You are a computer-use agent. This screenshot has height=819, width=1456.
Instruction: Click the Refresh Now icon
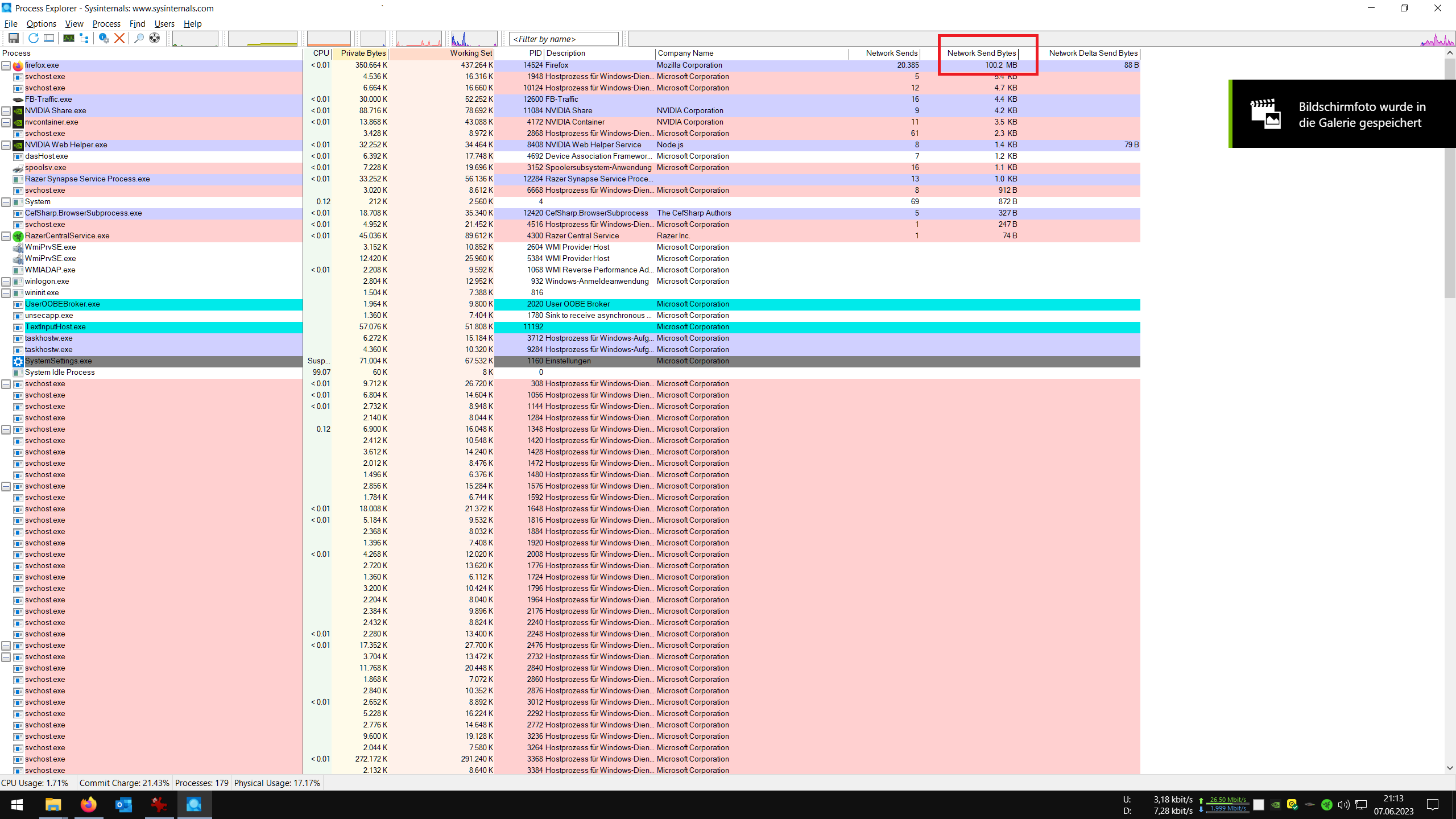[x=33, y=38]
